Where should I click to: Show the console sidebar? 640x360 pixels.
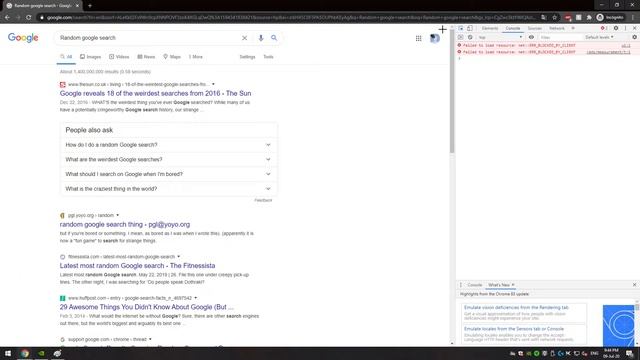pyautogui.click(x=461, y=37)
